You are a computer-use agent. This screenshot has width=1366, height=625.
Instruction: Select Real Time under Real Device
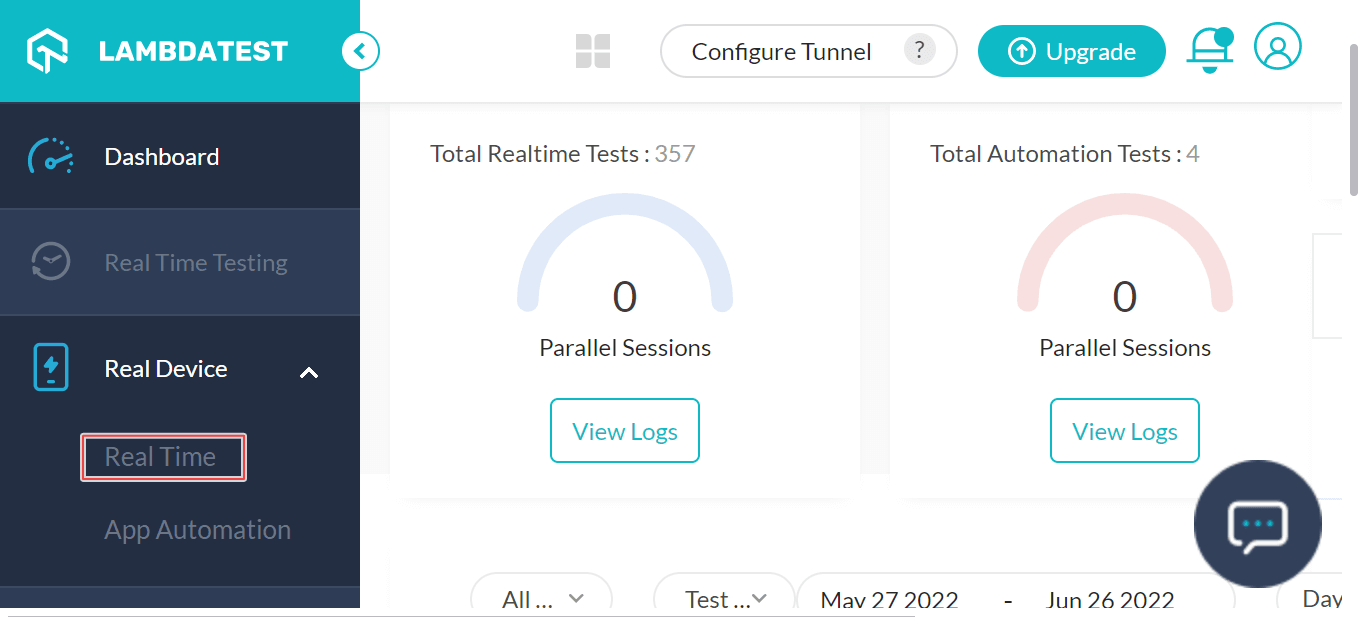click(x=162, y=457)
